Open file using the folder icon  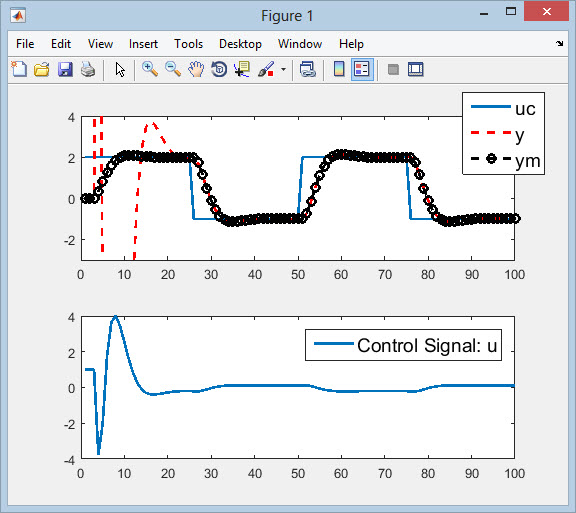[x=42, y=69]
